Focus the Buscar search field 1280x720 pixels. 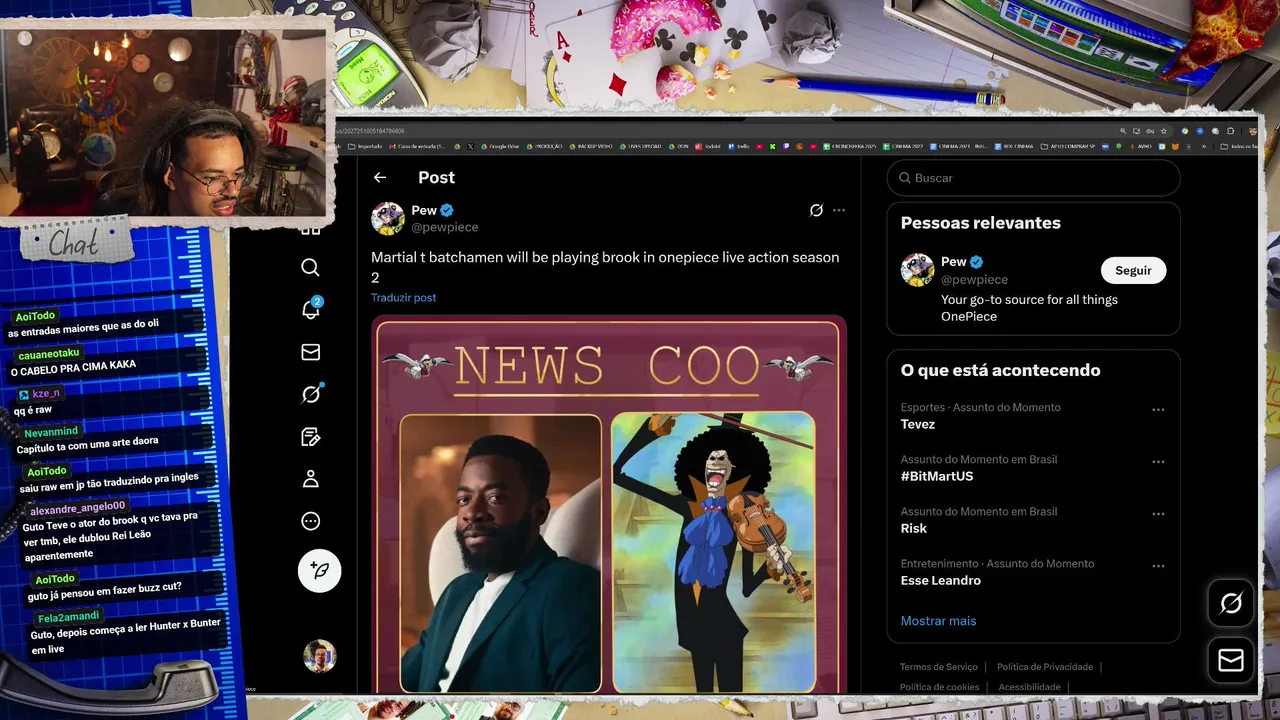coord(1033,178)
